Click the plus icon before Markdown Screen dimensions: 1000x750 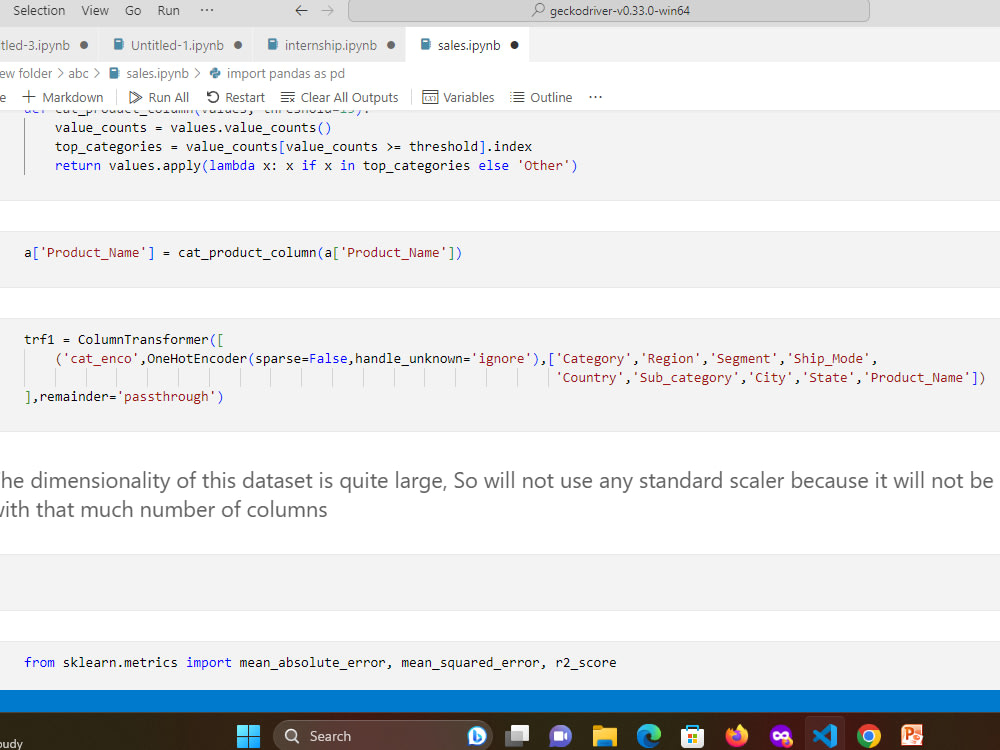29,97
